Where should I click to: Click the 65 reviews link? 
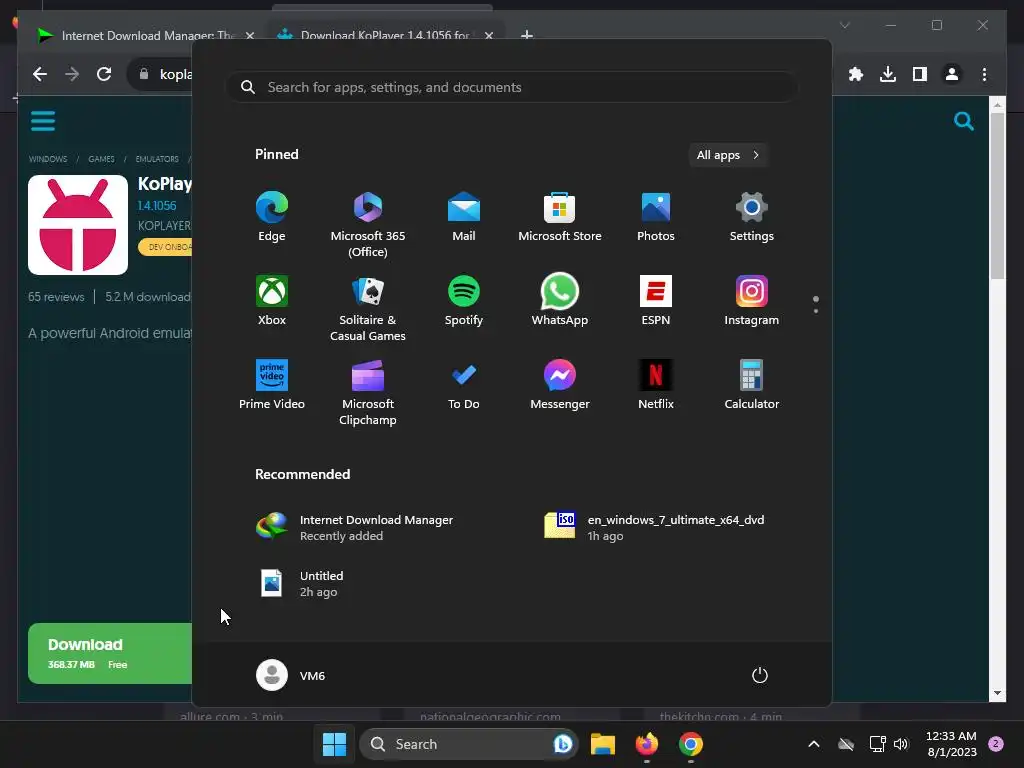(x=56, y=296)
